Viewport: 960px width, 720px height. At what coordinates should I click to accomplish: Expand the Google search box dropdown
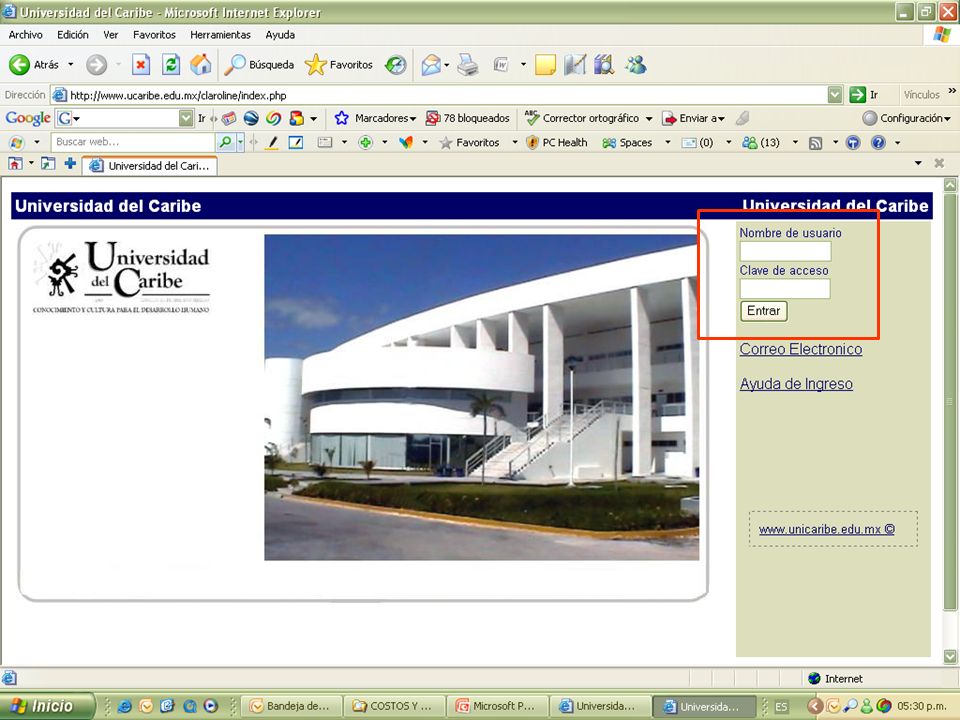pyautogui.click(x=186, y=118)
